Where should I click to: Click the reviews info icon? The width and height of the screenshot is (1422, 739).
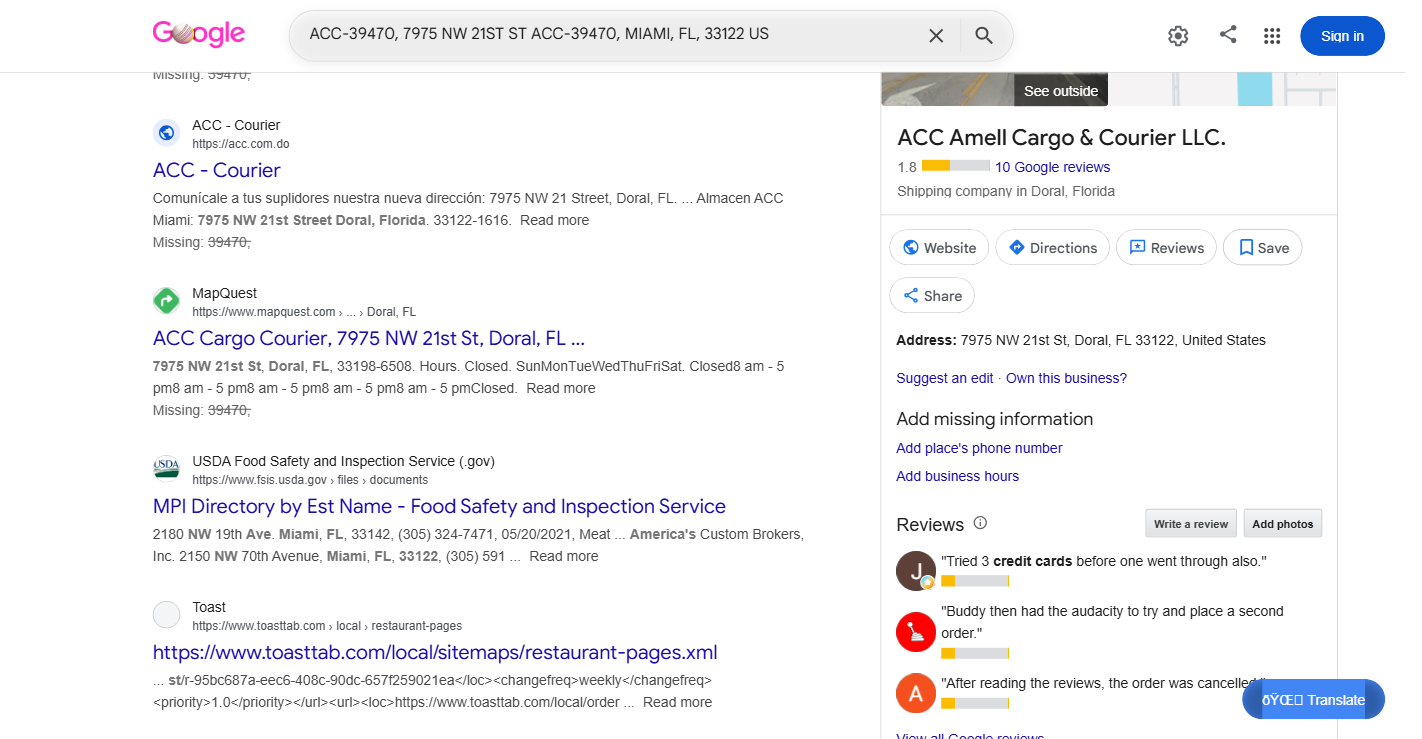click(980, 523)
